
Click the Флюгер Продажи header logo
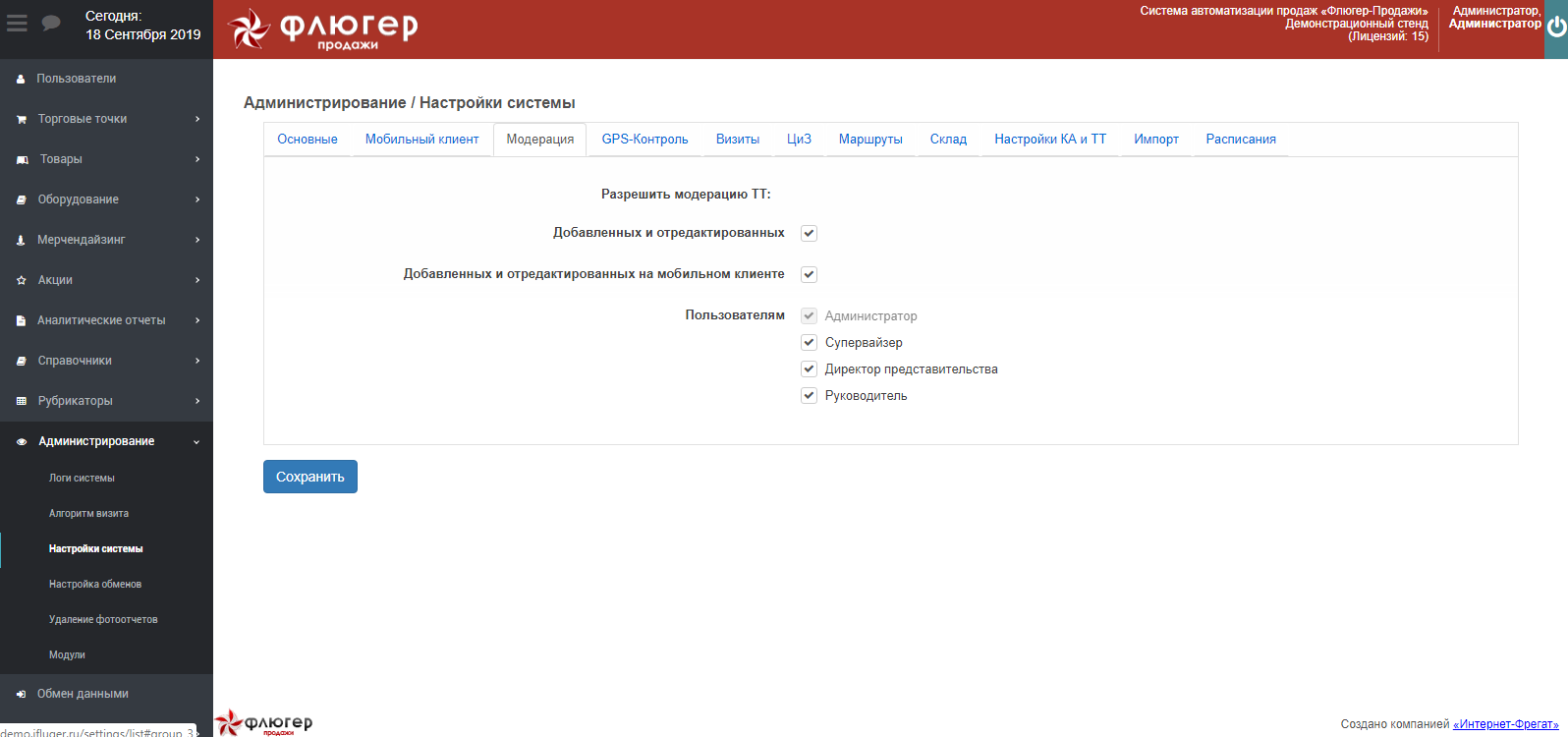(322, 28)
